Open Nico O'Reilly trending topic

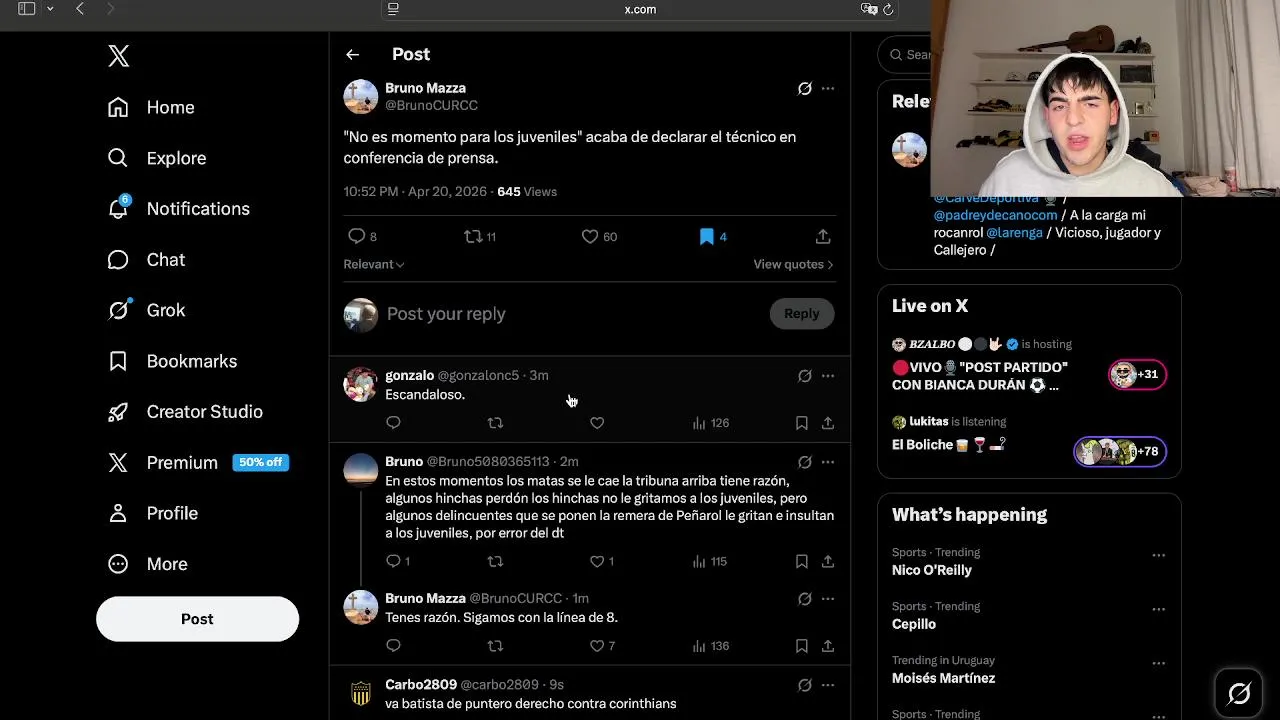pos(932,570)
